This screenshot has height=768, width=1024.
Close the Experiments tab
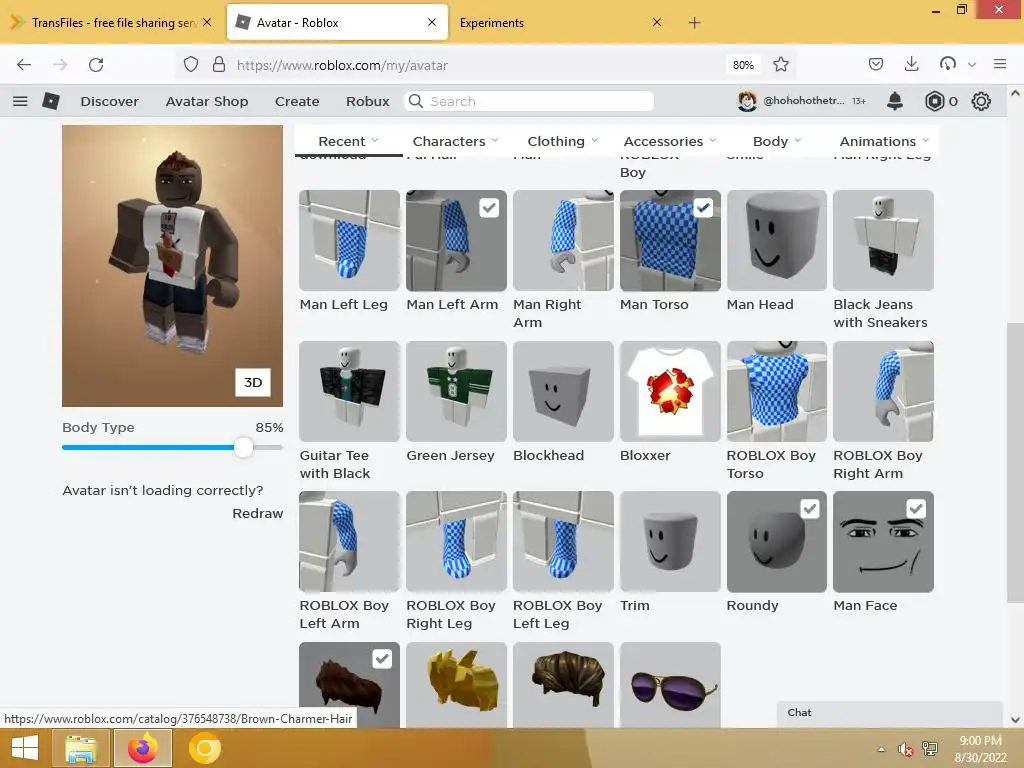pyautogui.click(x=657, y=22)
